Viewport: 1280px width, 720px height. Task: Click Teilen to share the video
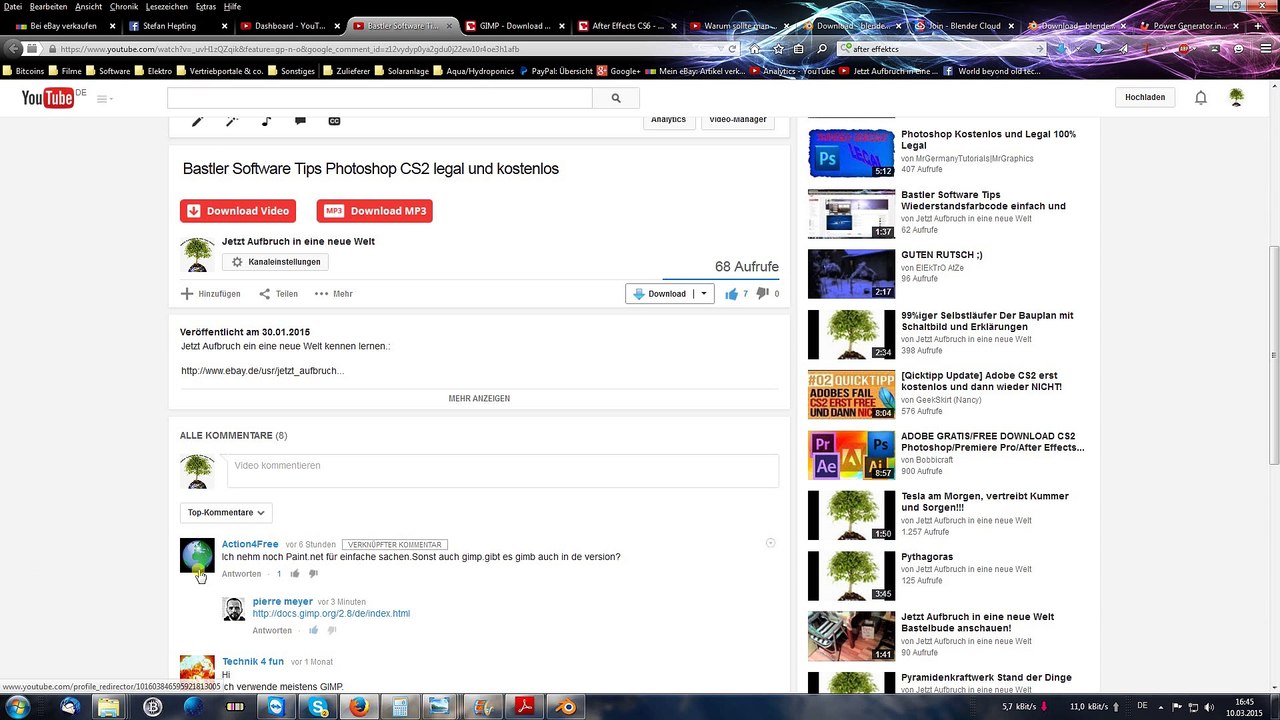coord(278,294)
